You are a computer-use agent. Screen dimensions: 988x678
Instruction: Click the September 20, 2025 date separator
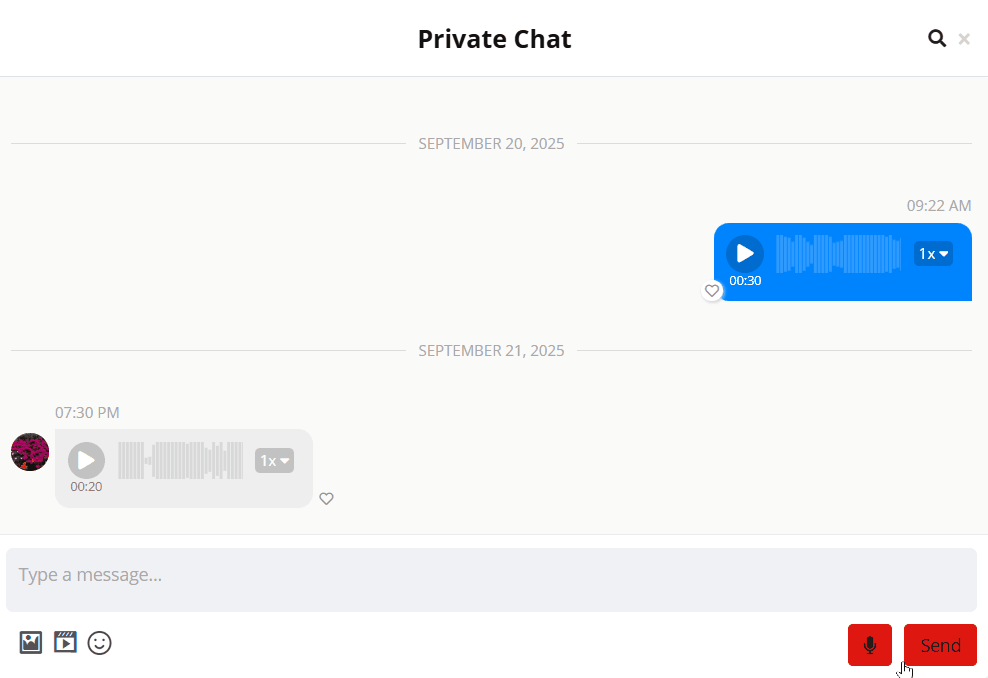(x=491, y=144)
